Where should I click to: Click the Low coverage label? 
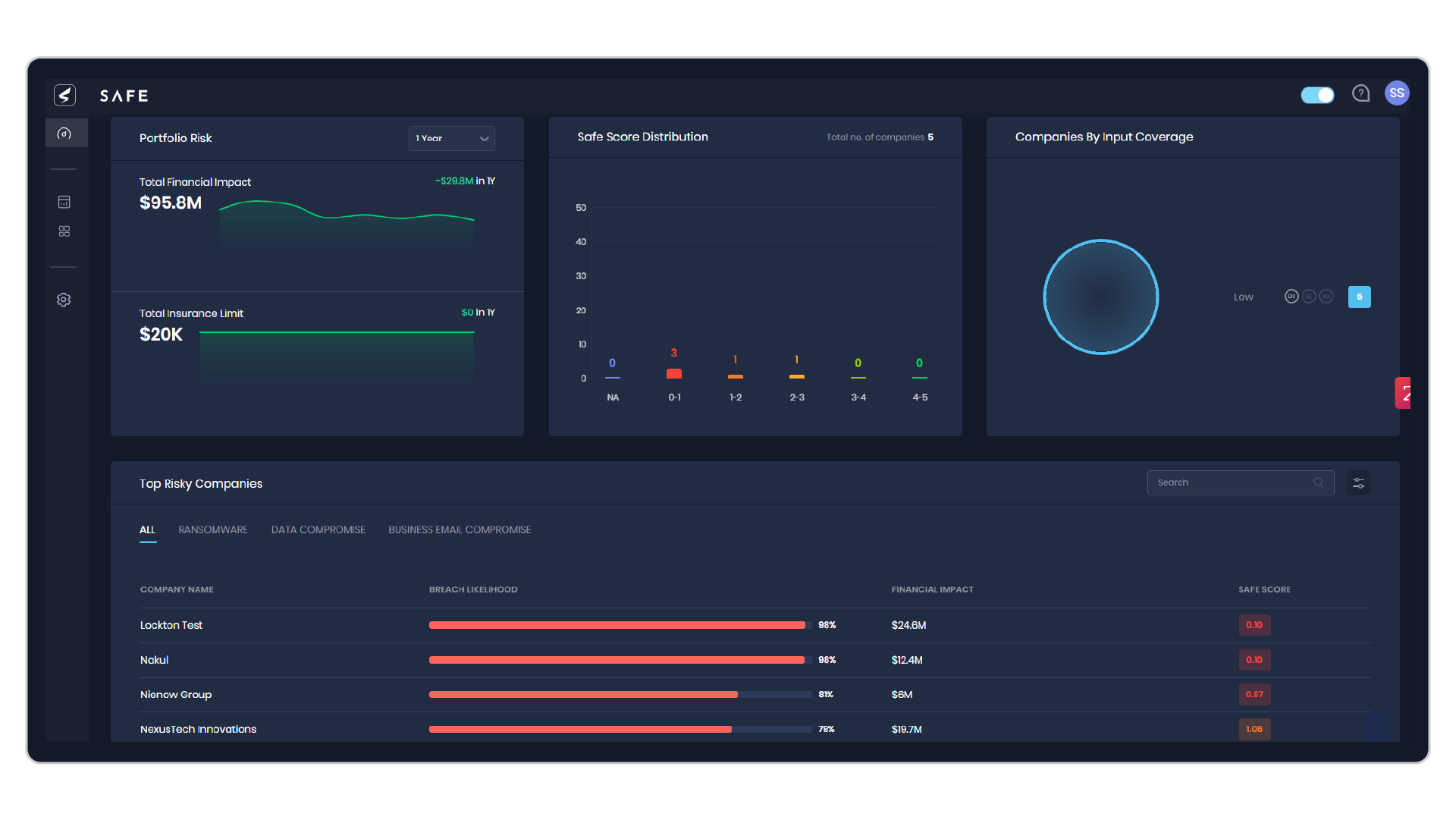point(1243,297)
